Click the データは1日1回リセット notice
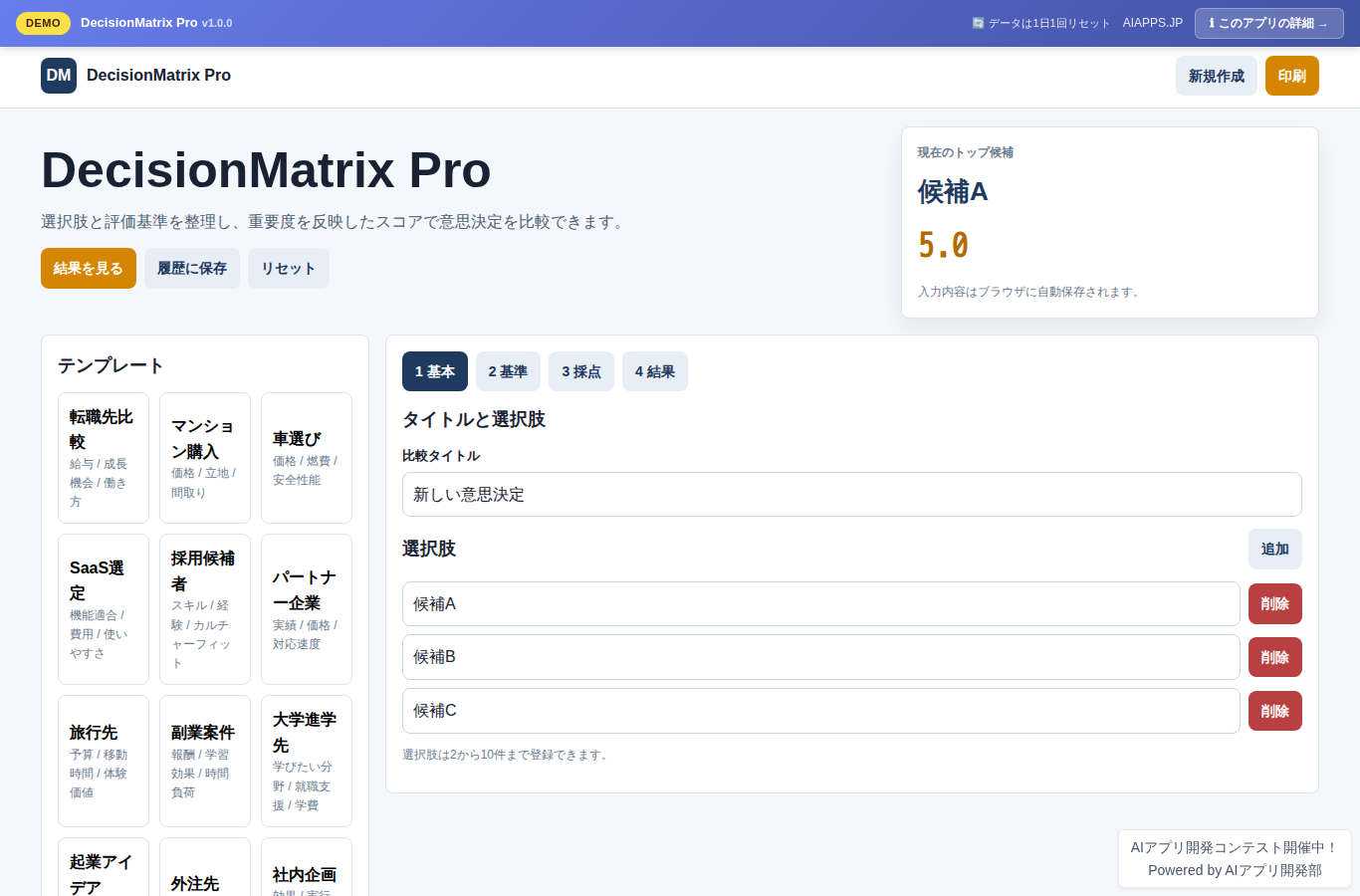The image size is (1360, 896). (1041, 23)
